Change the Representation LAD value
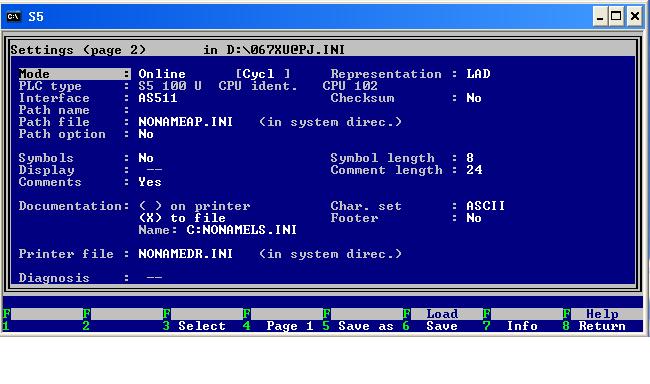The width and height of the screenshot is (650, 384). click(x=478, y=74)
